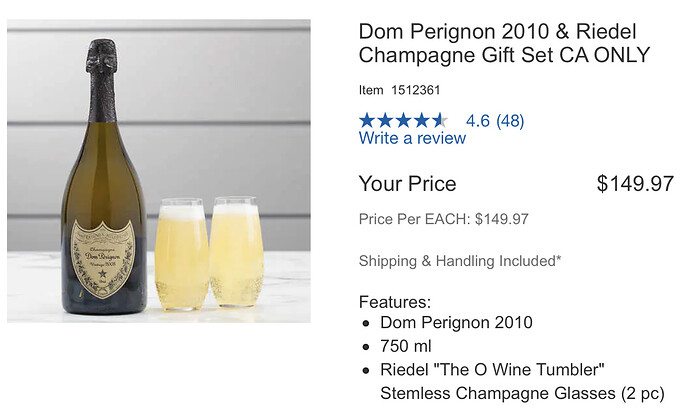Click the right champagne glass in photo

point(237,252)
